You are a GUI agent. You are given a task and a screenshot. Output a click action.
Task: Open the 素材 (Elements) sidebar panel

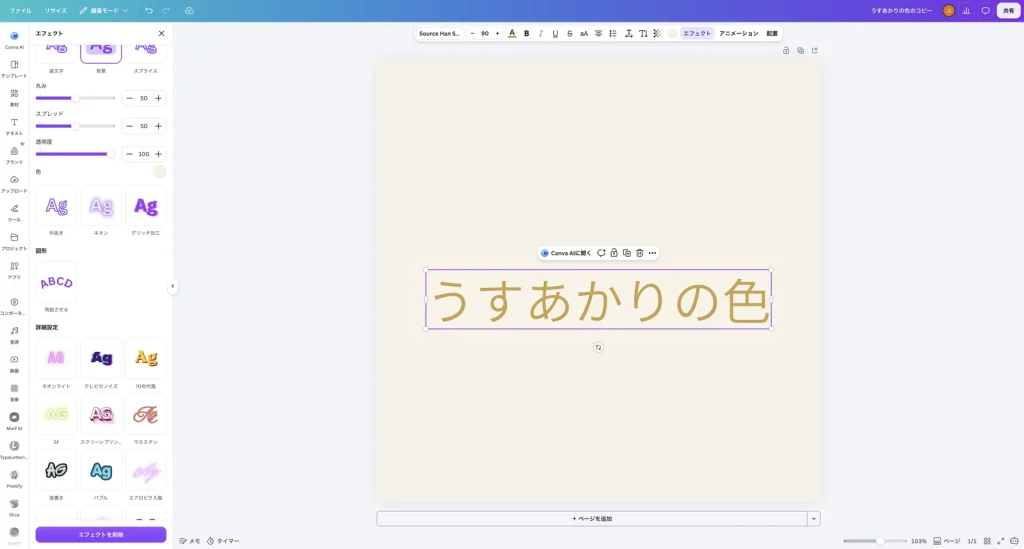click(x=14, y=97)
